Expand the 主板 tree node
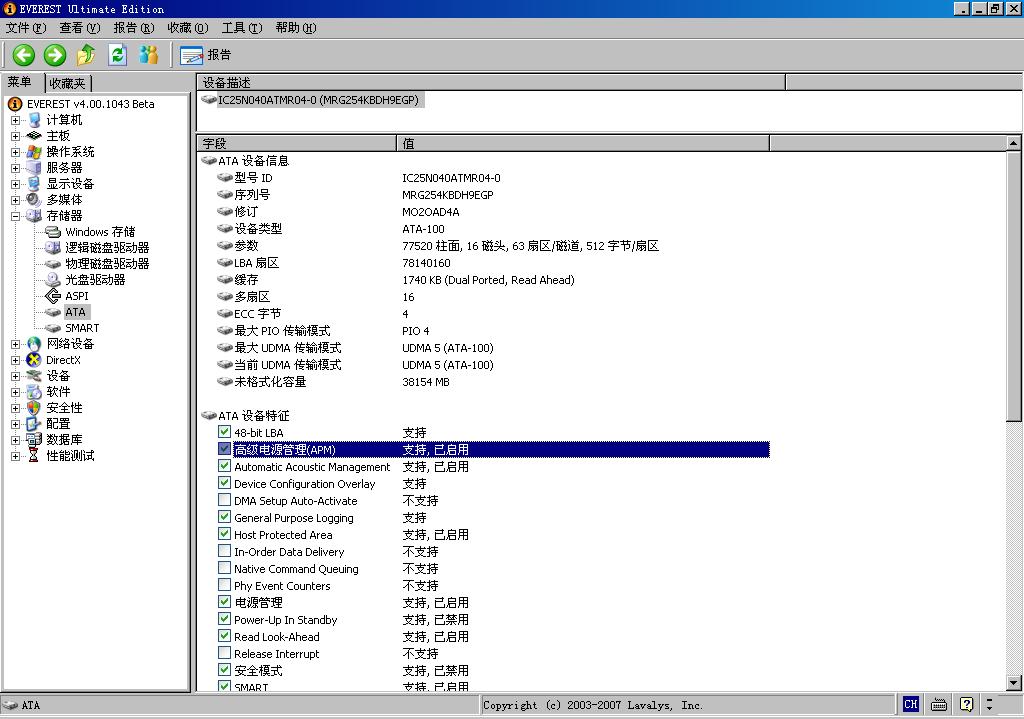 pos(16,136)
